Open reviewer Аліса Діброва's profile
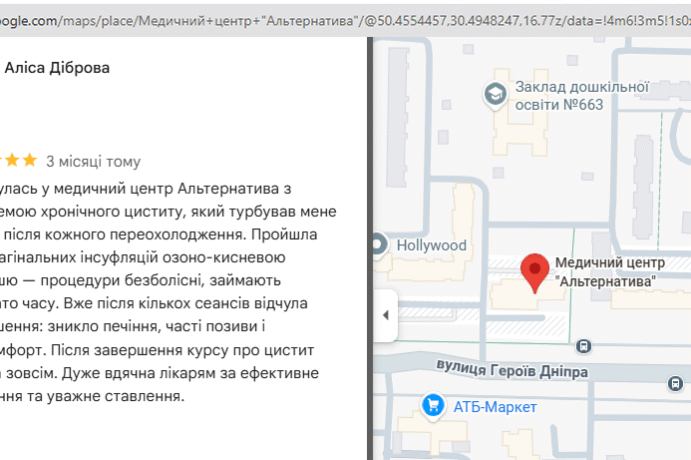The height and width of the screenshot is (460, 691). point(58,68)
